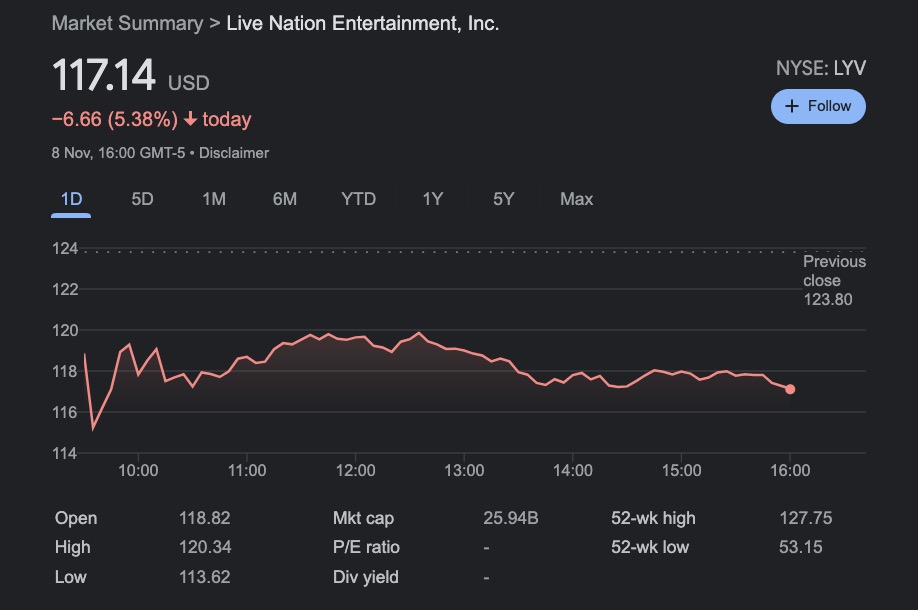Click the red down arrow beside today
Viewport: 918px width, 610px height.
[x=190, y=120]
